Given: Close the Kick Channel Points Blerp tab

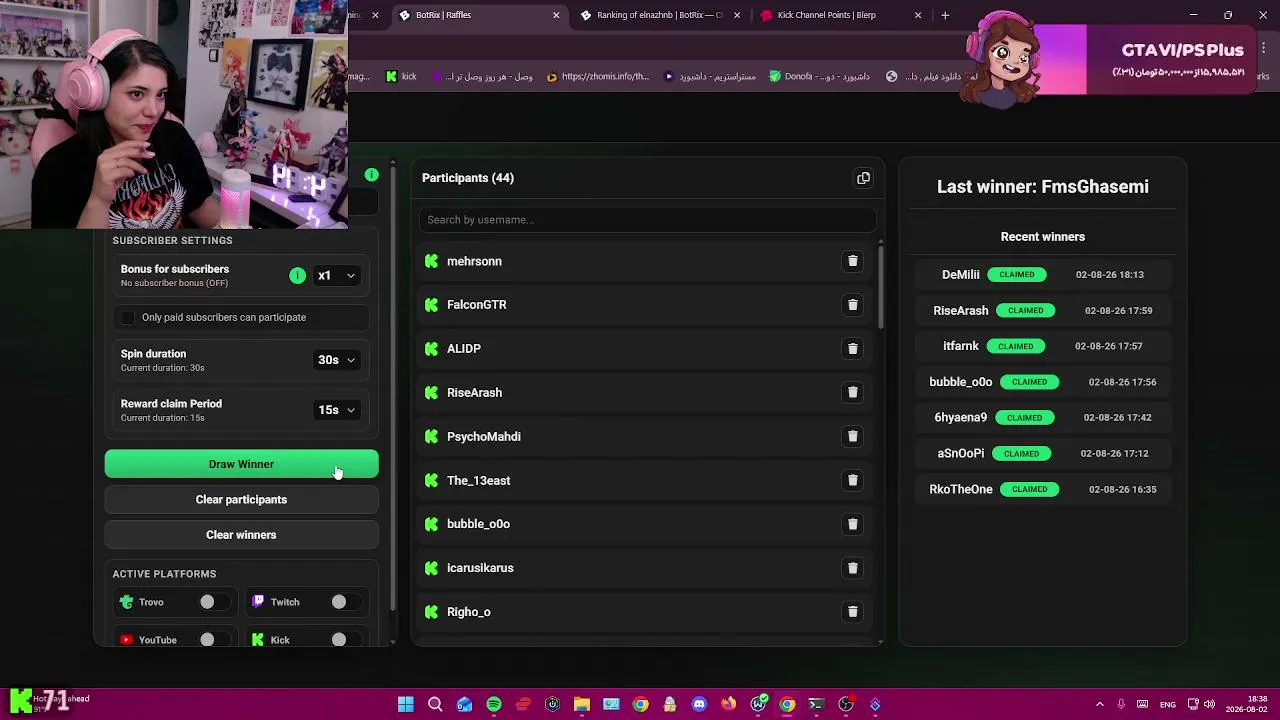Looking at the screenshot, I should pos(918,15).
